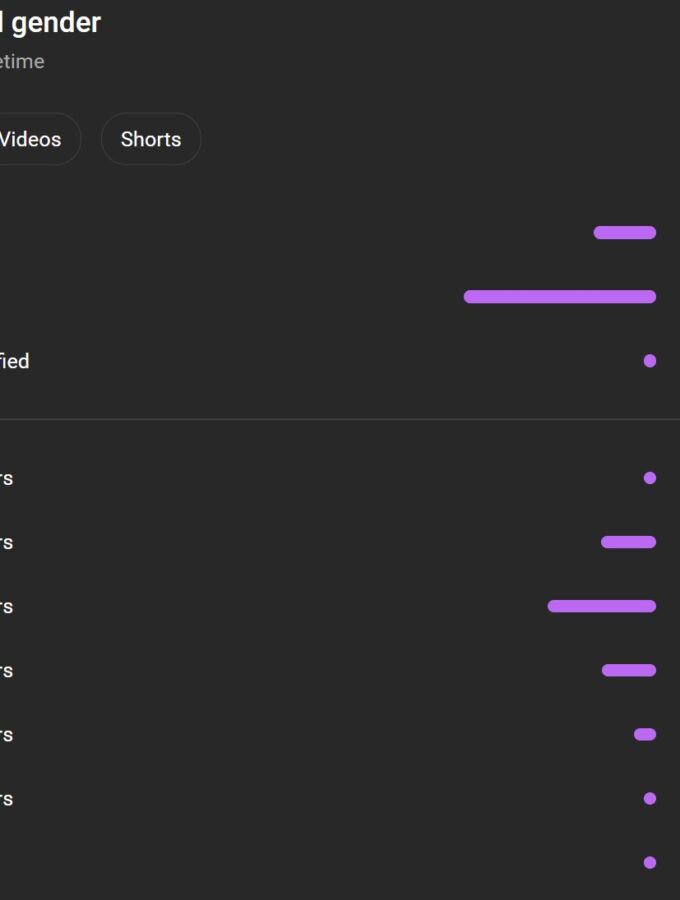680x900 pixels.
Task: Switch to the Shorts filter chip
Action: (151, 139)
